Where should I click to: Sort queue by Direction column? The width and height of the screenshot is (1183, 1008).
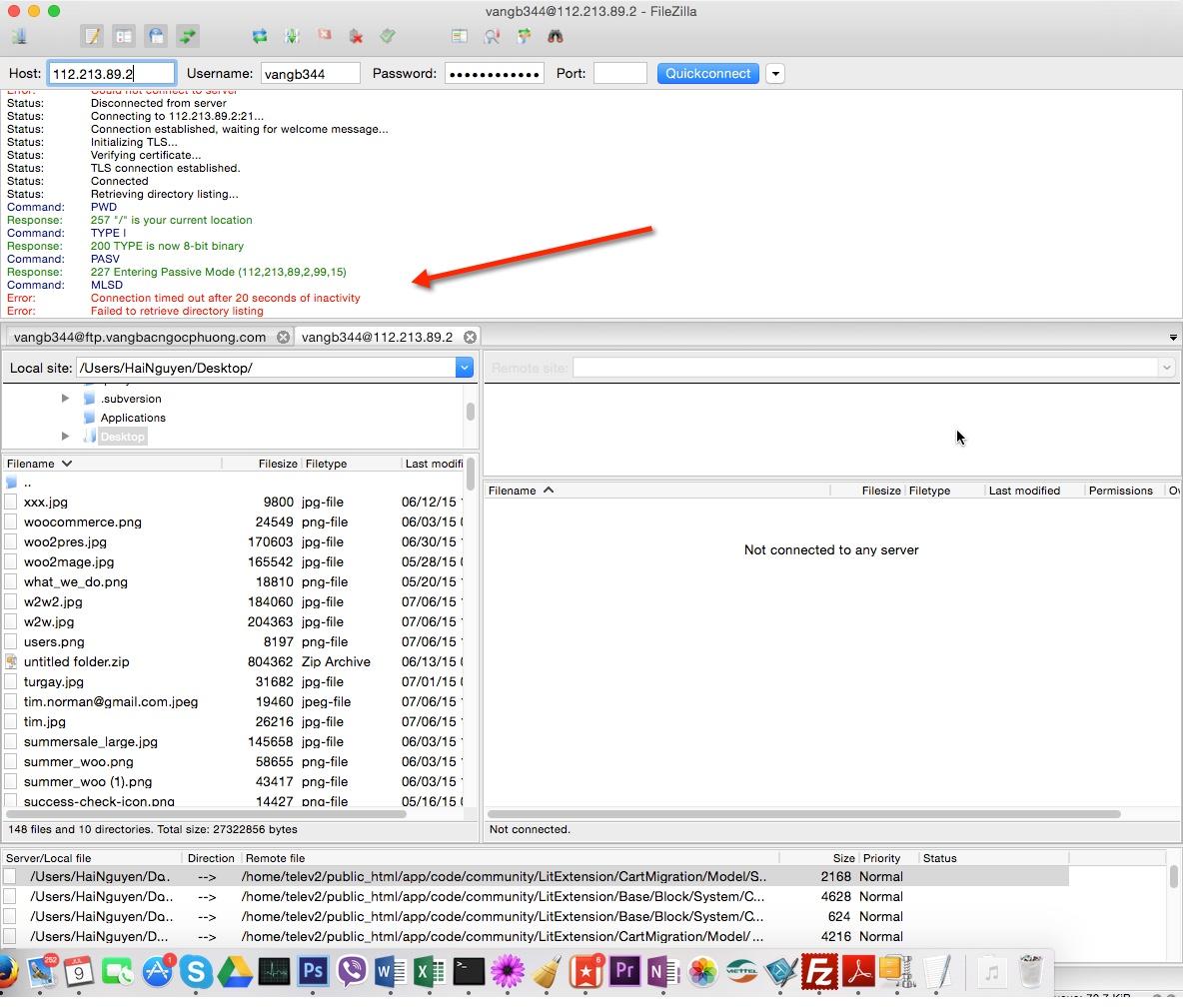click(x=211, y=858)
